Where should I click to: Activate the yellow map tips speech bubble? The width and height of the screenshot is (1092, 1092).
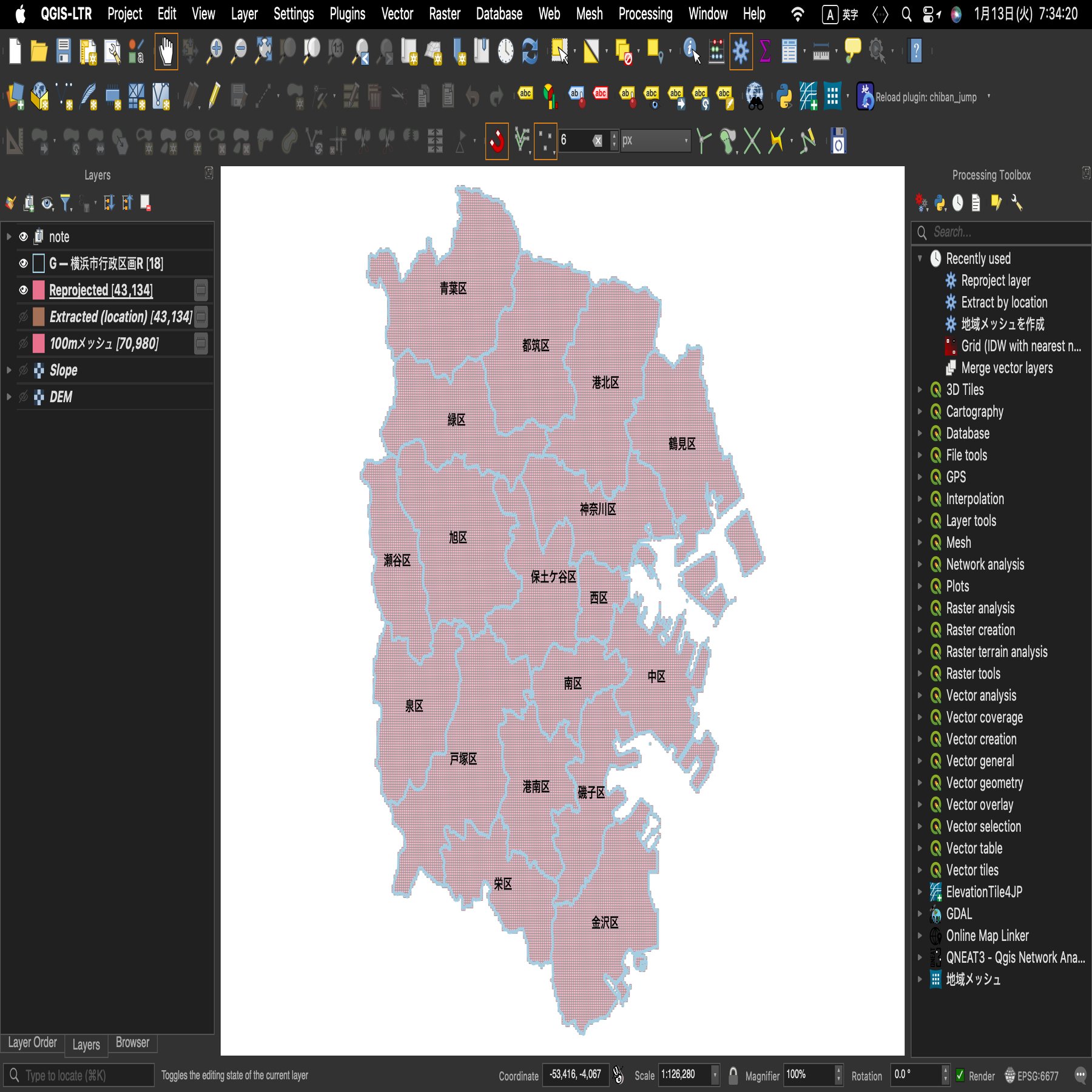point(853,50)
